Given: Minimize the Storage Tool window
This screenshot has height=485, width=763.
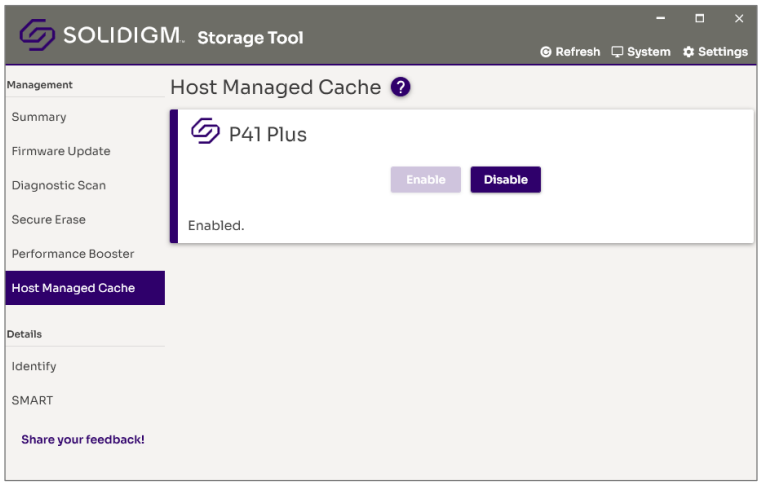Looking at the screenshot, I should (x=660, y=18).
